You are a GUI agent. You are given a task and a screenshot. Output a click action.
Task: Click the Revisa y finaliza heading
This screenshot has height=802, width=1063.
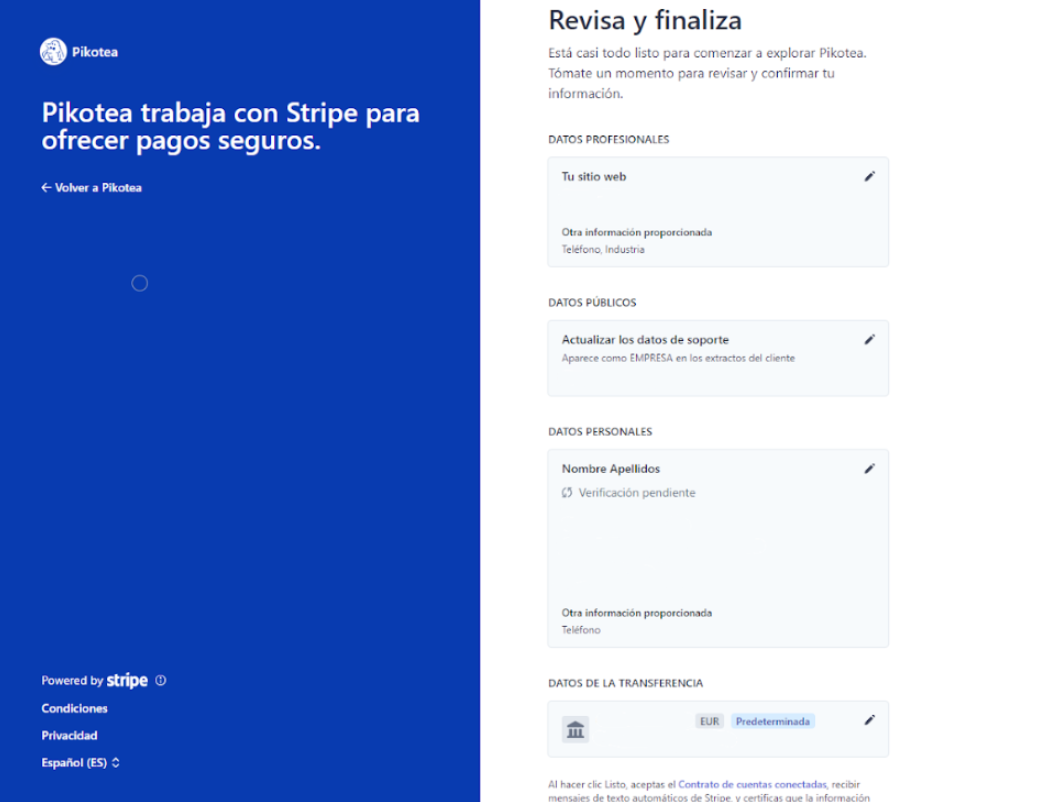[x=645, y=20]
